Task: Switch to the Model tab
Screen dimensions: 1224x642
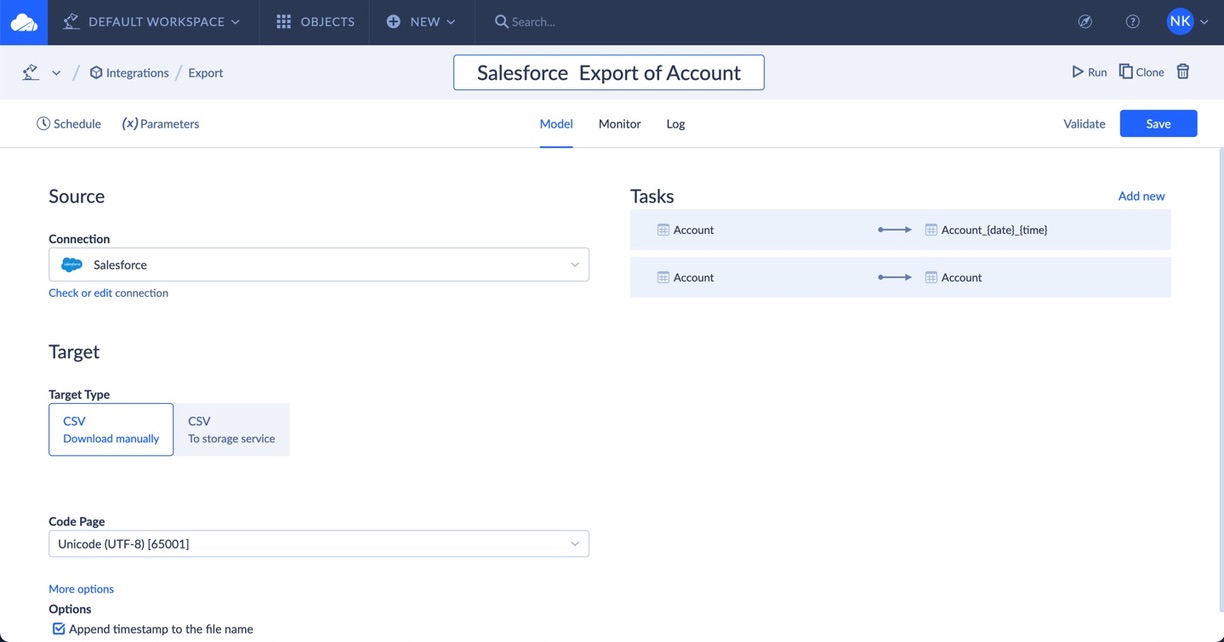Action: pyautogui.click(x=556, y=124)
